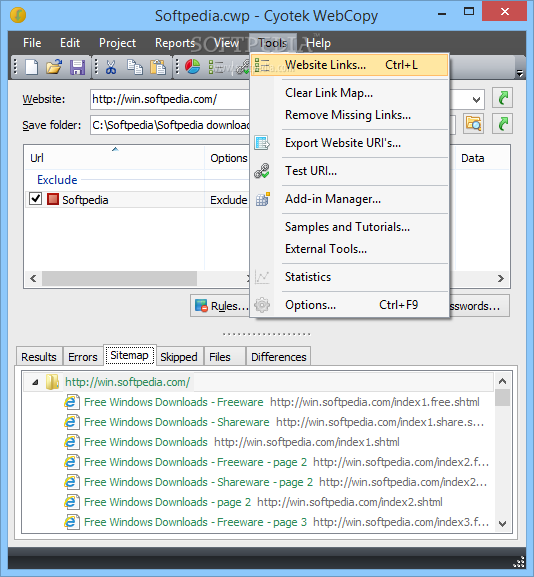The width and height of the screenshot is (534, 577).
Task: Click the red Softpedia rule icon
Action: (x=53, y=199)
